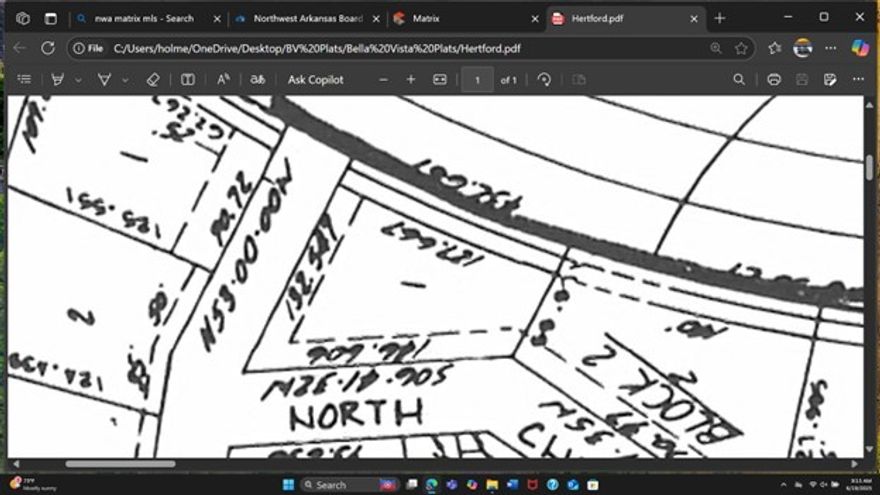880x495 pixels.
Task: Click the Print PDF icon
Action: tap(773, 79)
